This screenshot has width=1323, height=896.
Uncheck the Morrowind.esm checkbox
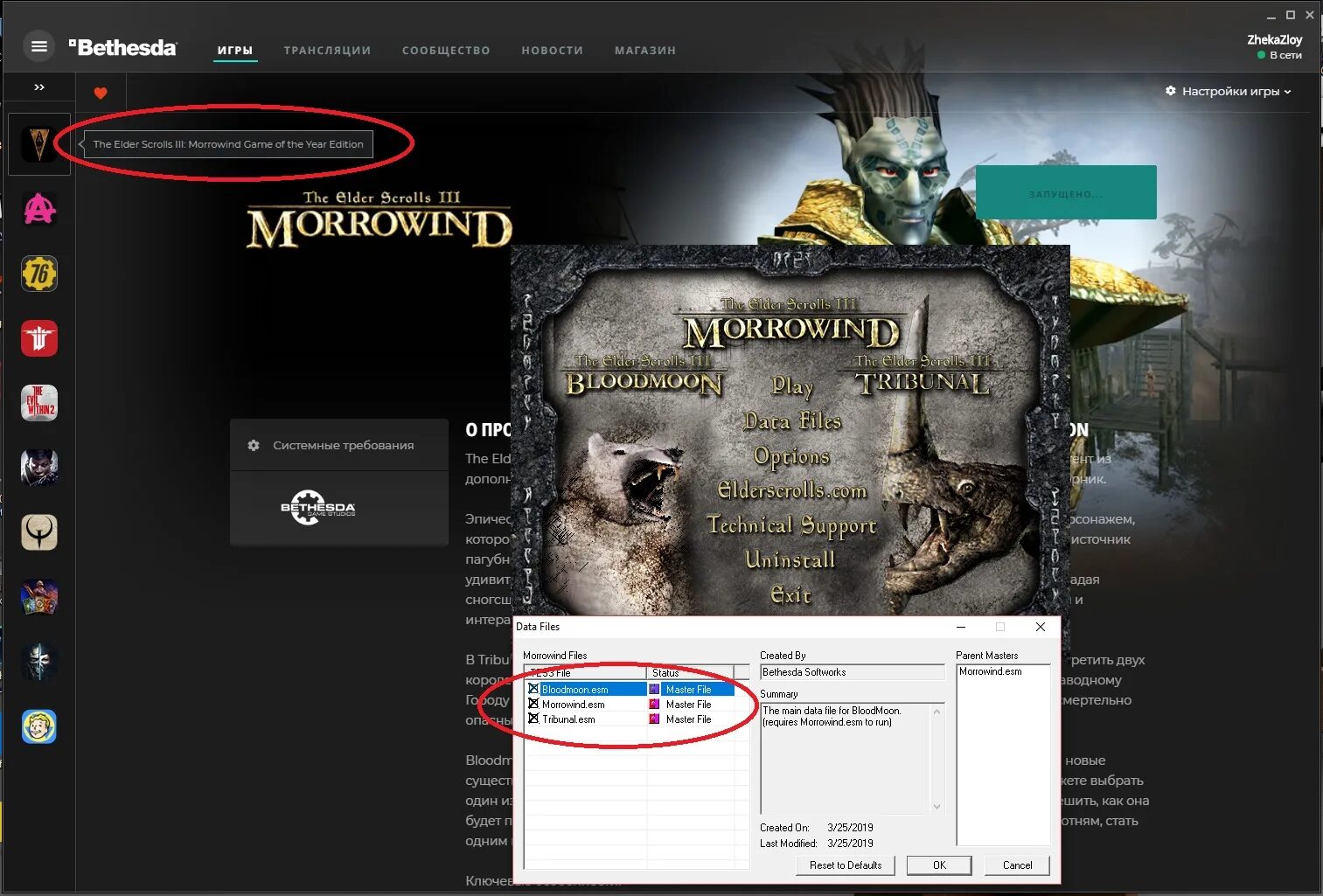click(x=533, y=704)
